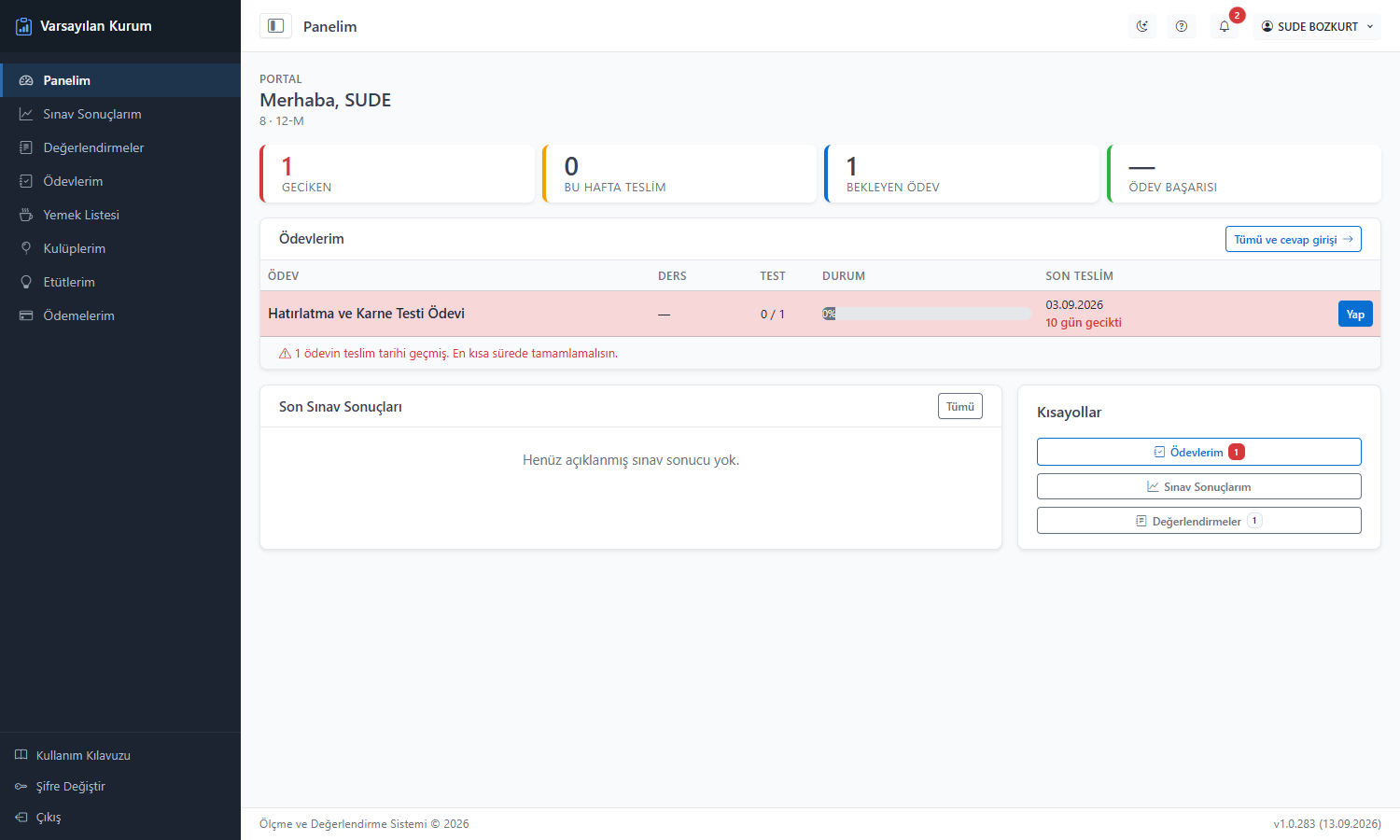Click Tümü ve cevap girişi button
Screen dimensions: 1400x840
point(1294,239)
